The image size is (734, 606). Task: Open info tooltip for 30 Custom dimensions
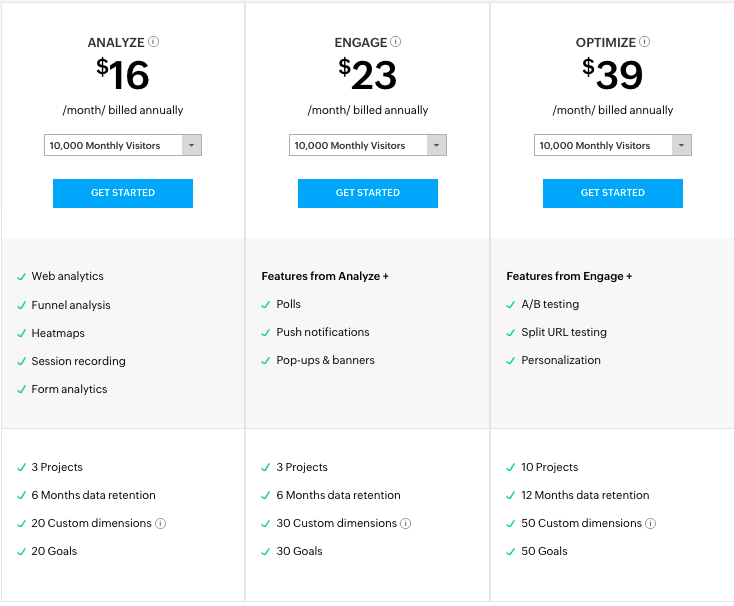click(406, 523)
